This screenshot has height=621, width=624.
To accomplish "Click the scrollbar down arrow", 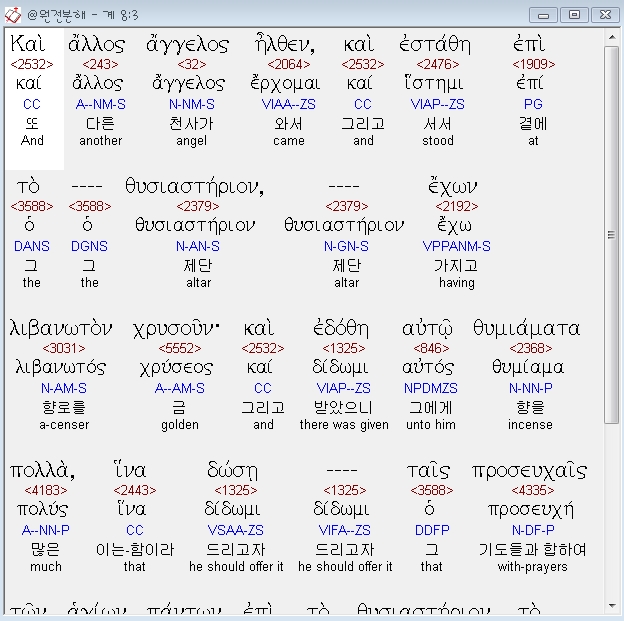I will (x=611, y=606).
